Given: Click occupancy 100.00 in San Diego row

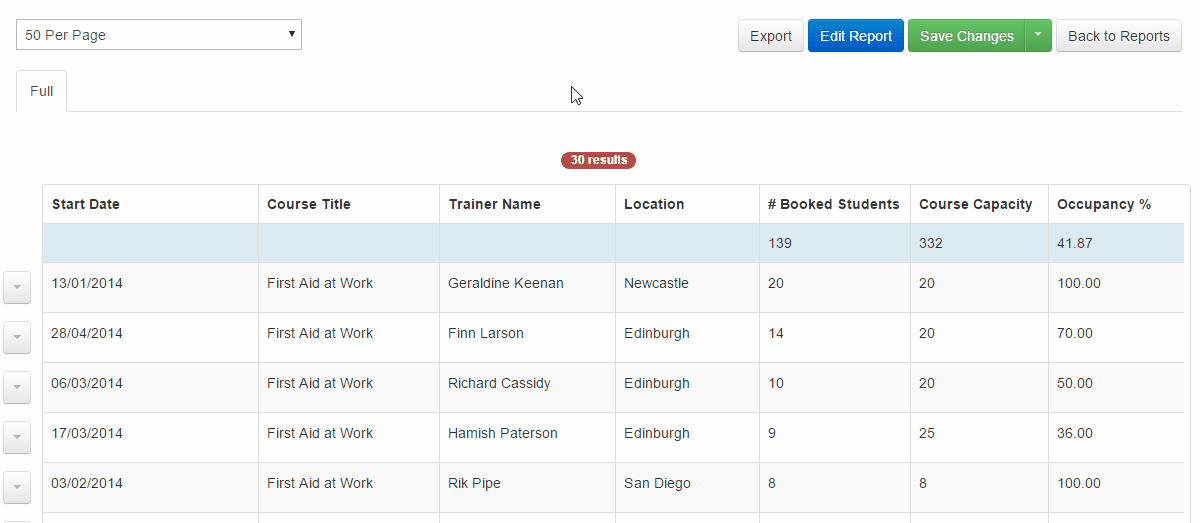Looking at the screenshot, I should [x=1079, y=483].
